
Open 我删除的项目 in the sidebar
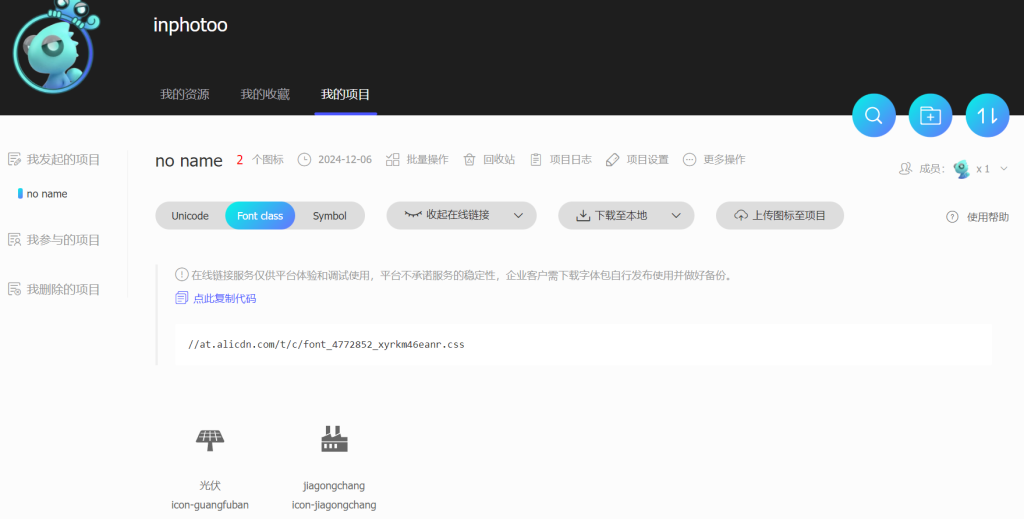[x=63, y=289]
